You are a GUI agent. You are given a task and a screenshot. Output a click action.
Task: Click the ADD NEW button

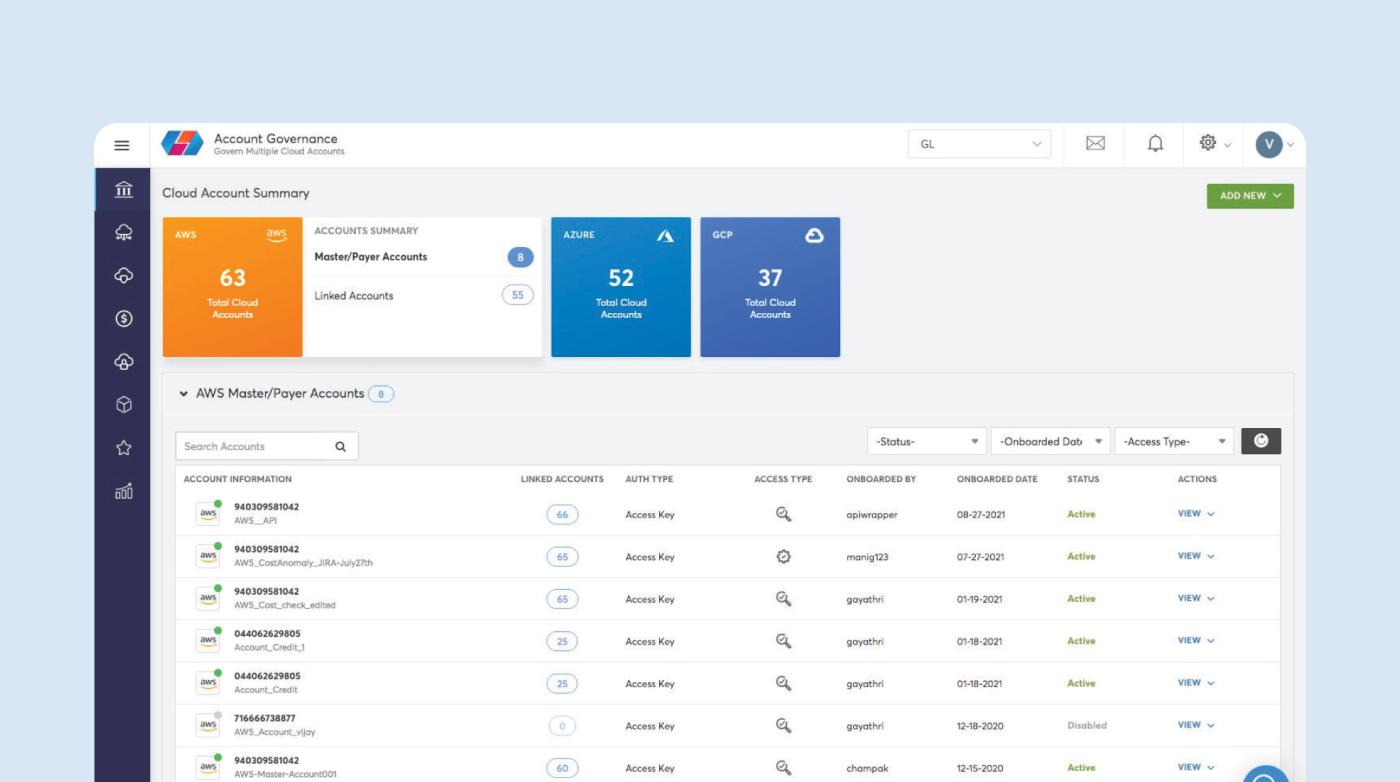[1249, 196]
